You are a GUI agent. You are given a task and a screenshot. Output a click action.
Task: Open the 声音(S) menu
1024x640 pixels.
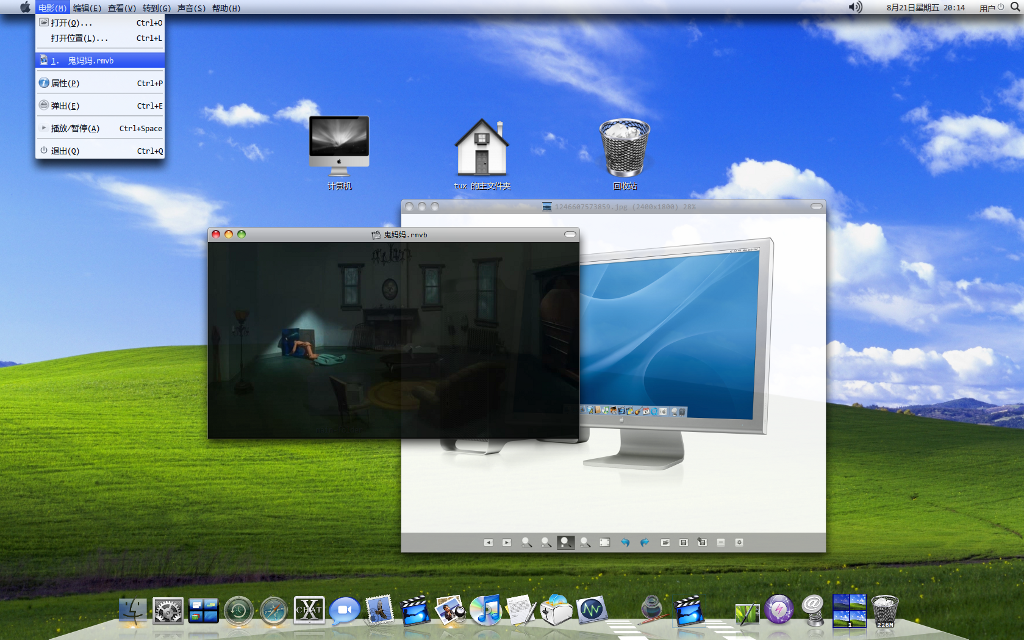191,8
